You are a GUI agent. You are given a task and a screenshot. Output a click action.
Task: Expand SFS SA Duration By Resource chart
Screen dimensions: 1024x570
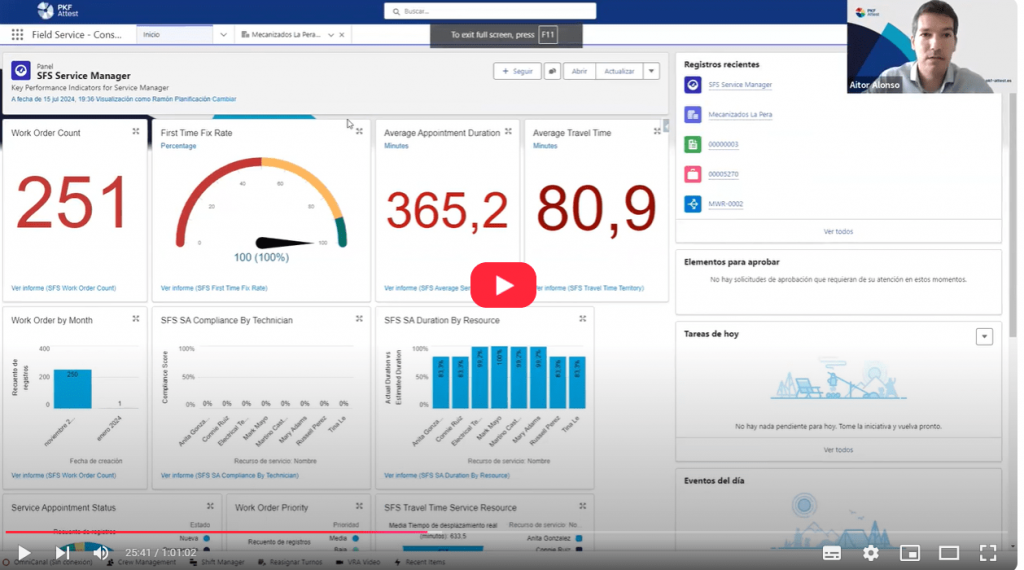(x=583, y=319)
